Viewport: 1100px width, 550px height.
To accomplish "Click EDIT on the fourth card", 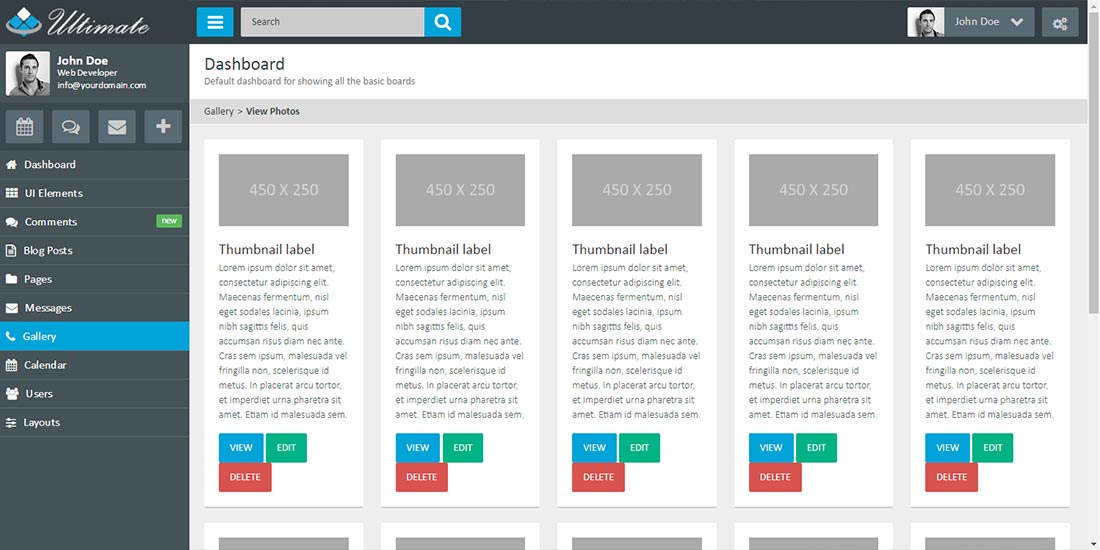I will pyautogui.click(x=816, y=448).
